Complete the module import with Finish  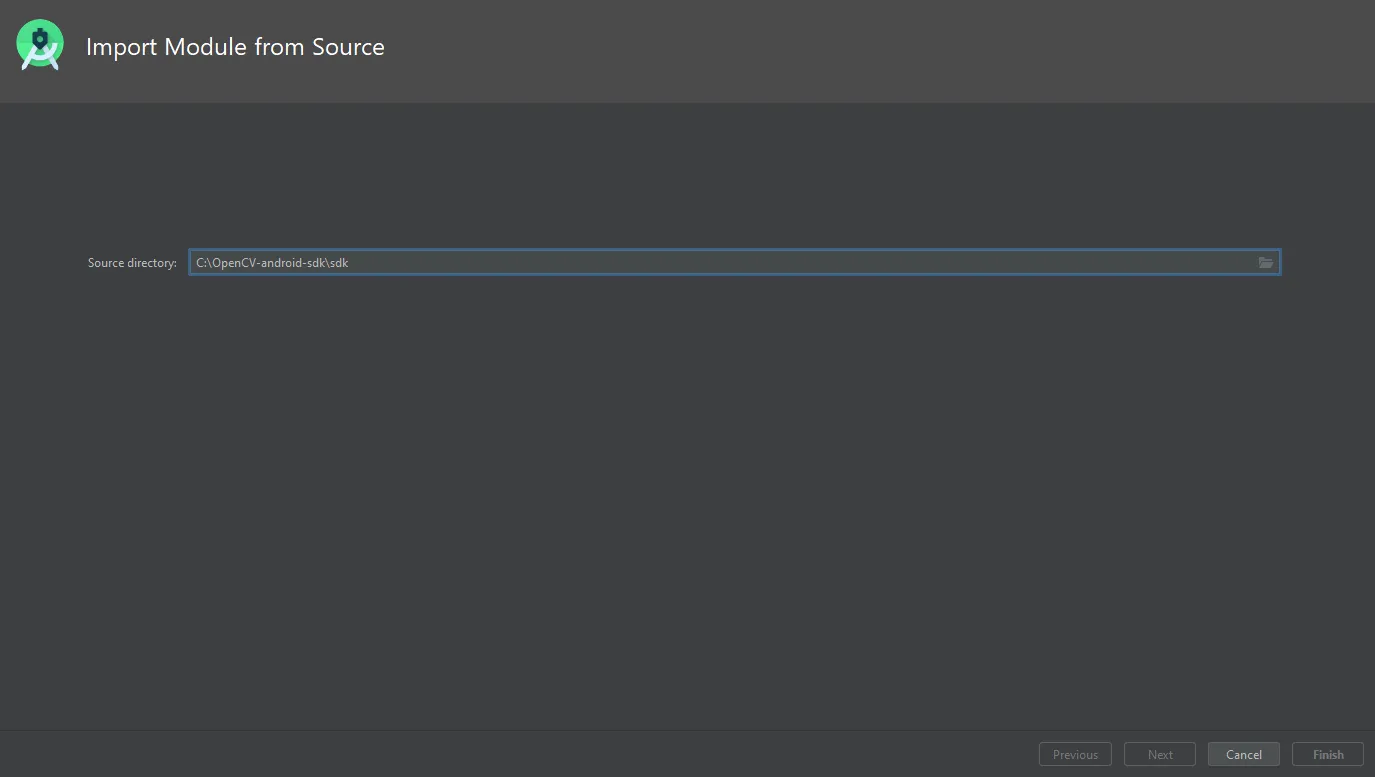tap(1328, 754)
